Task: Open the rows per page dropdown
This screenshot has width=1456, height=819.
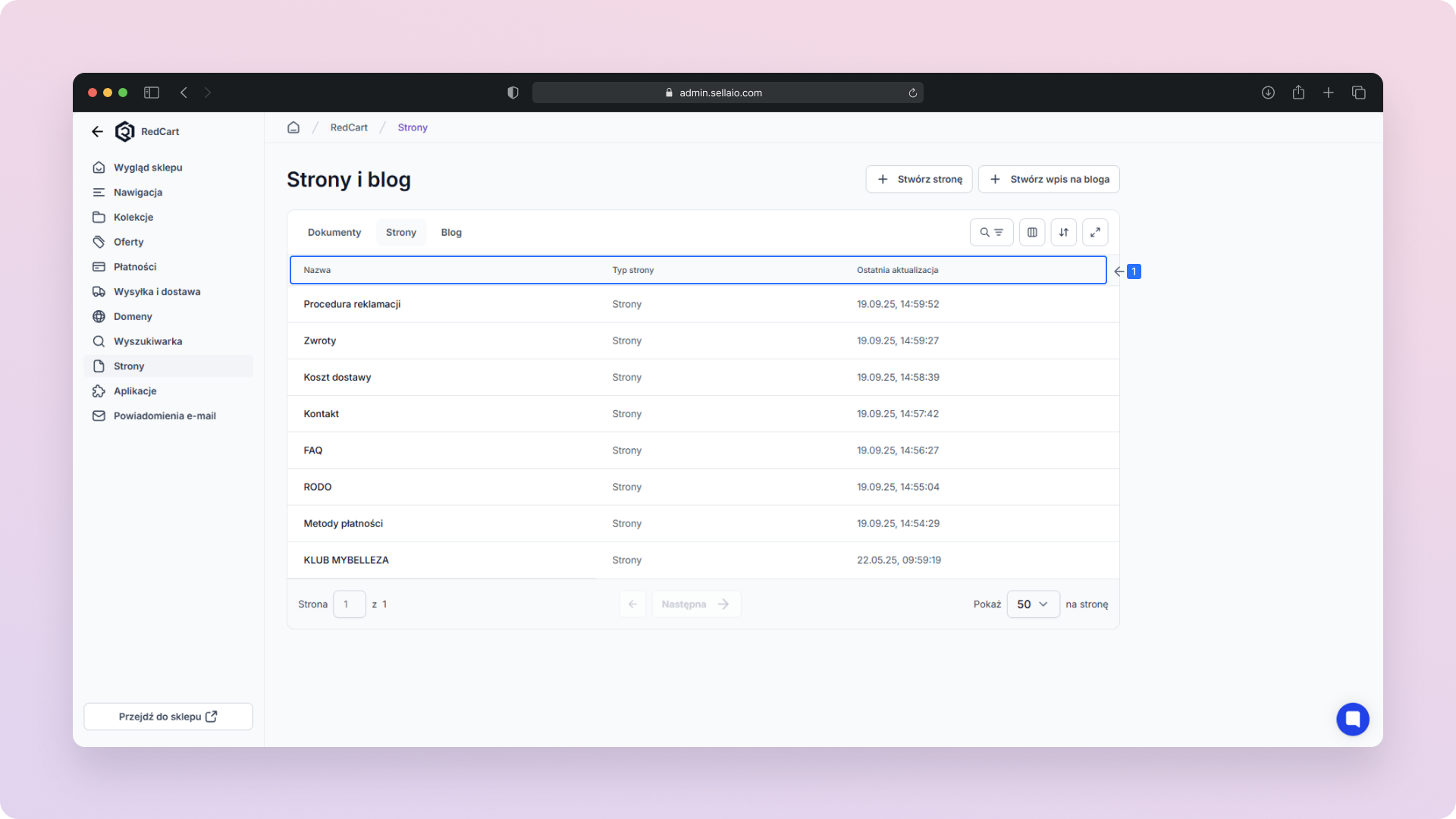Action: click(1032, 604)
